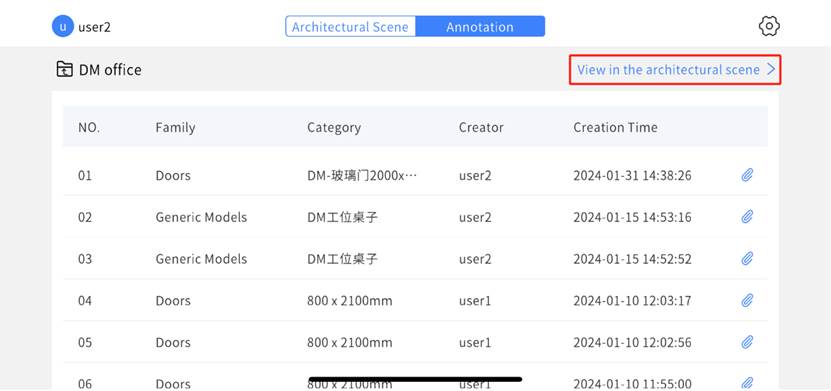Click the Category column header
This screenshot has width=831, height=391.
pos(334,127)
